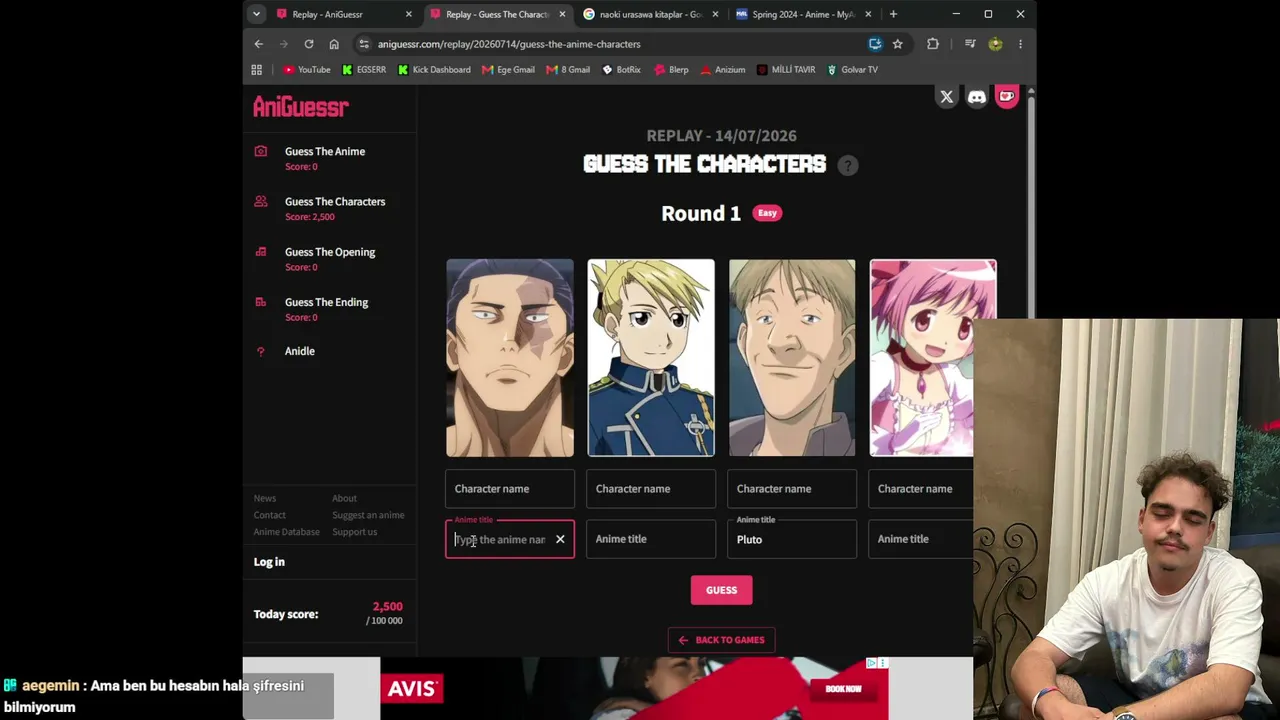Select Guess The Ending in the sidebar

click(326, 302)
